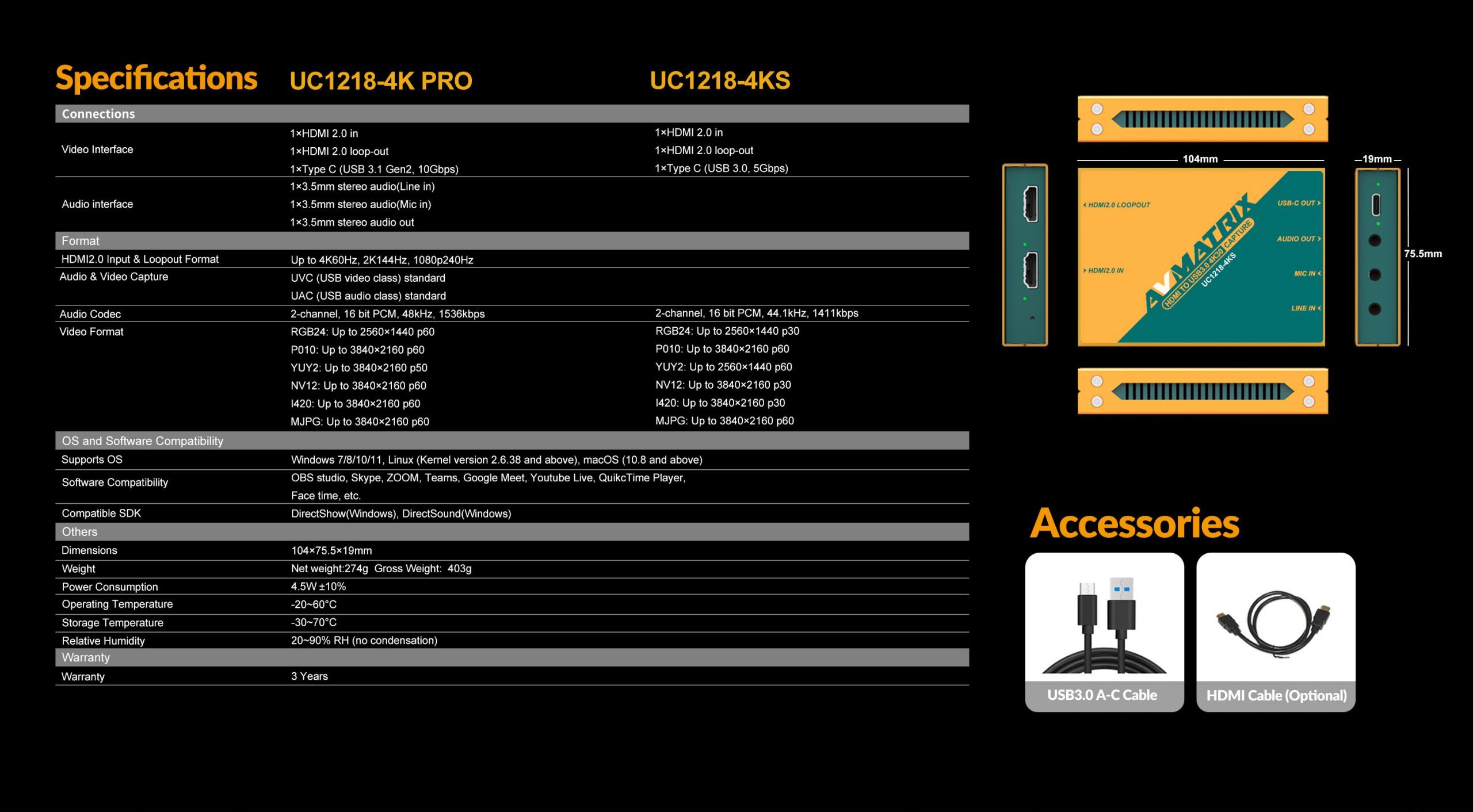Image resolution: width=1473 pixels, height=812 pixels.
Task: Click the 'Others' section header
Action: click(x=512, y=531)
